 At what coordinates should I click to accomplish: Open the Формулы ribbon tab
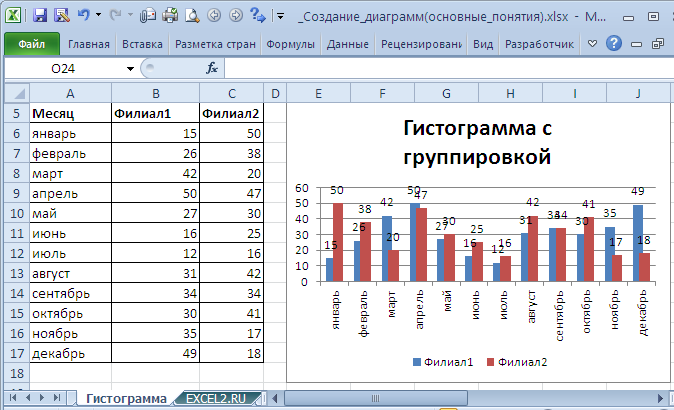coord(291,44)
